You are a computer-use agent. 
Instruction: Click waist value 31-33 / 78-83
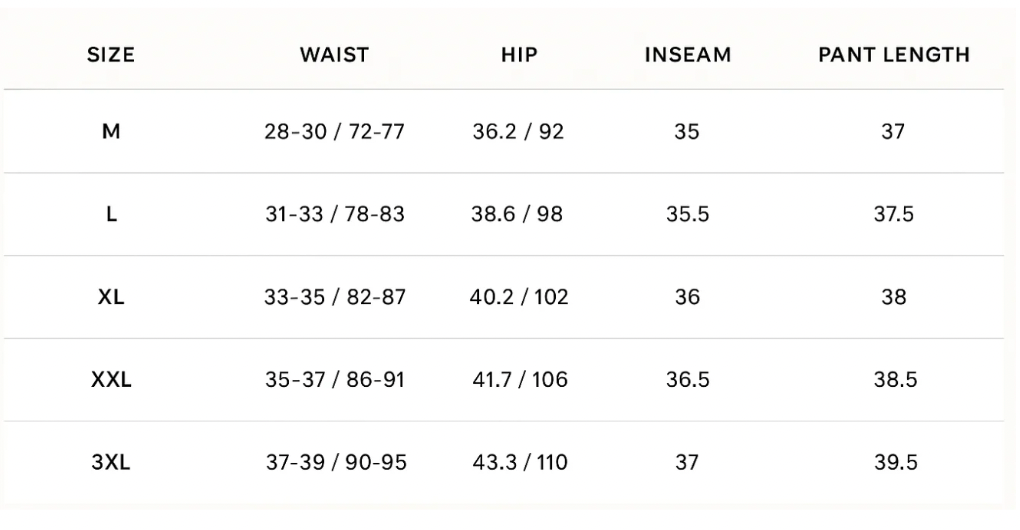coord(335,214)
